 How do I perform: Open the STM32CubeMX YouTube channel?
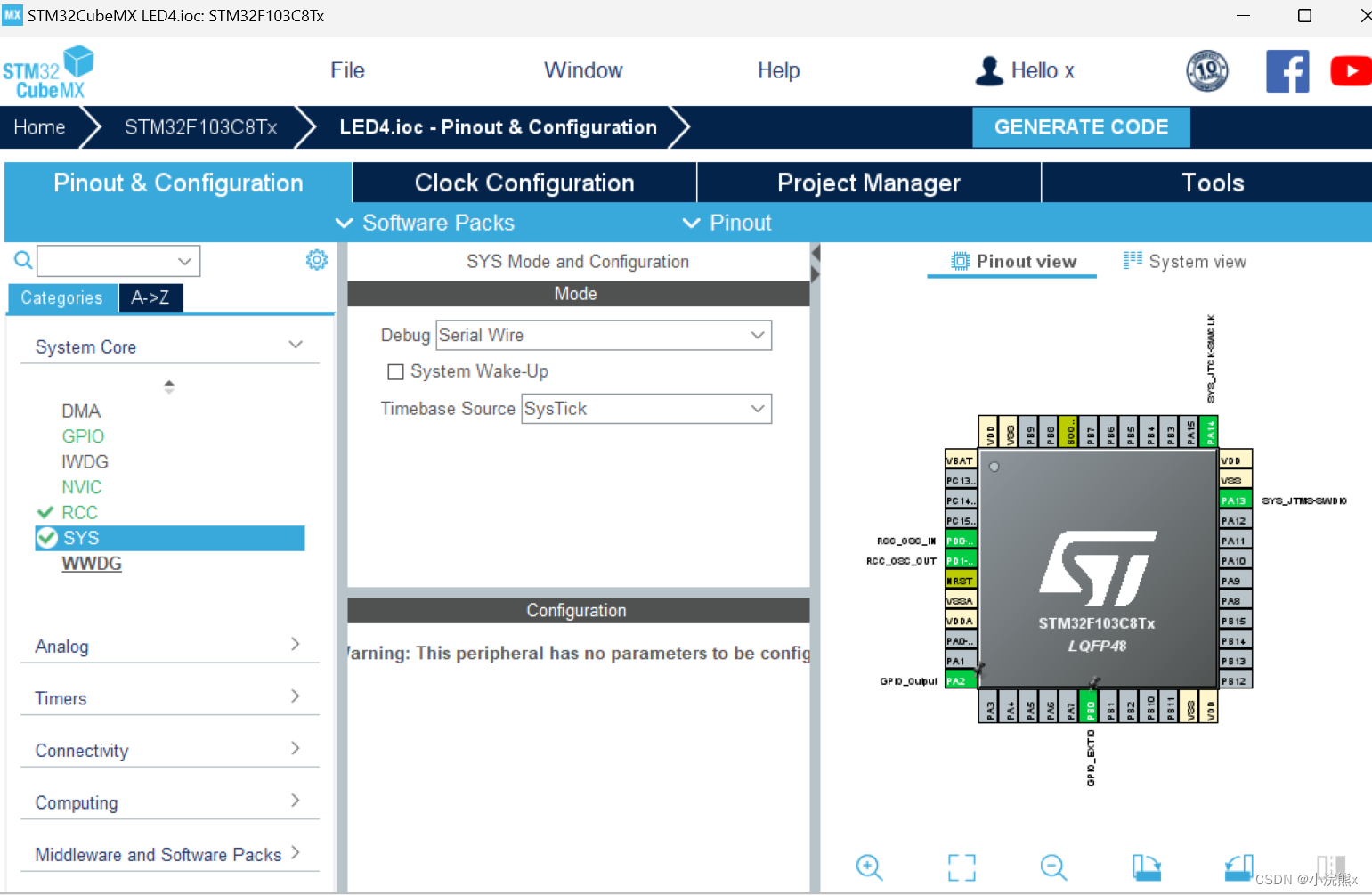(x=1350, y=70)
